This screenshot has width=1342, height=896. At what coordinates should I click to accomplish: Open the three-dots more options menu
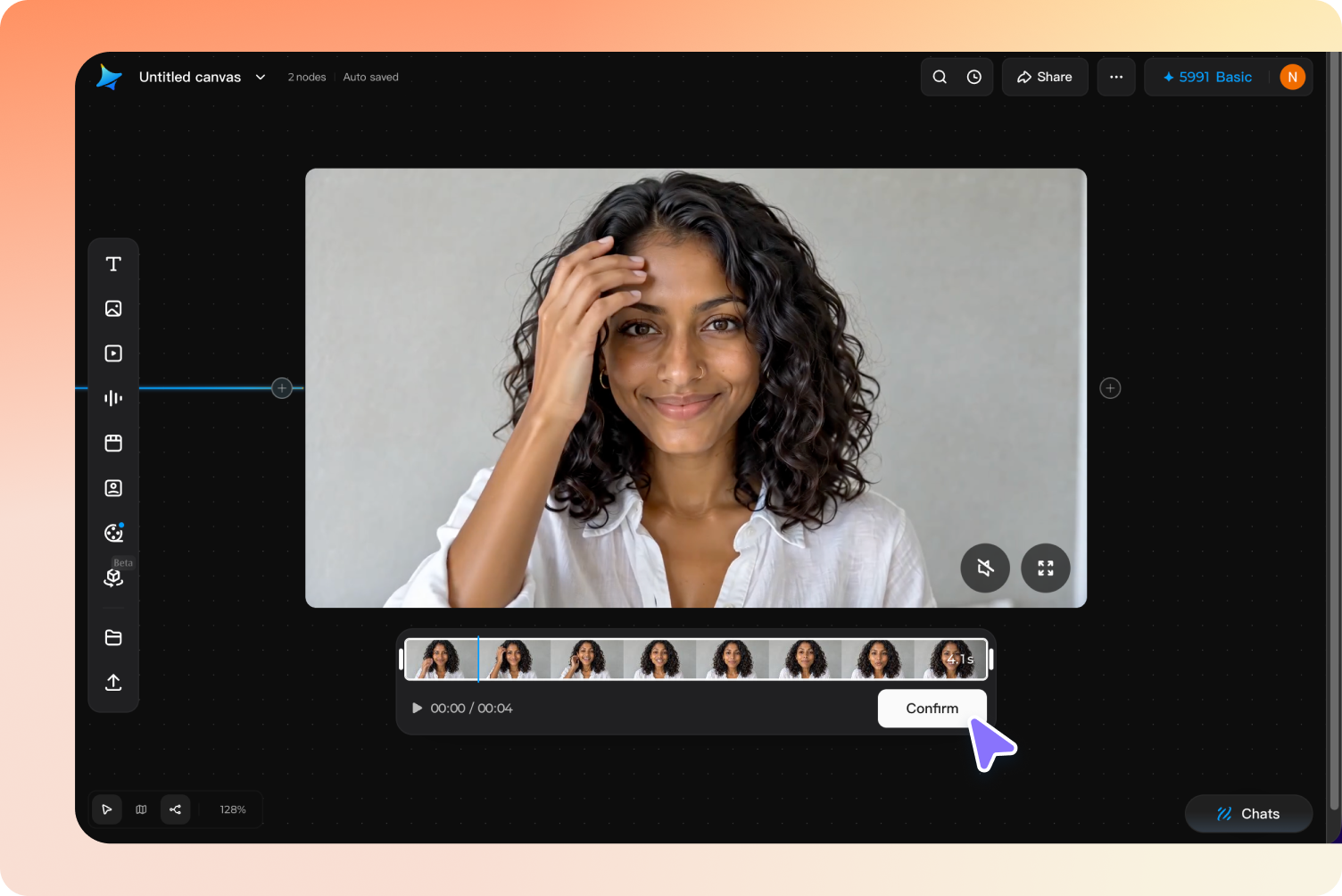[x=1116, y=77]
